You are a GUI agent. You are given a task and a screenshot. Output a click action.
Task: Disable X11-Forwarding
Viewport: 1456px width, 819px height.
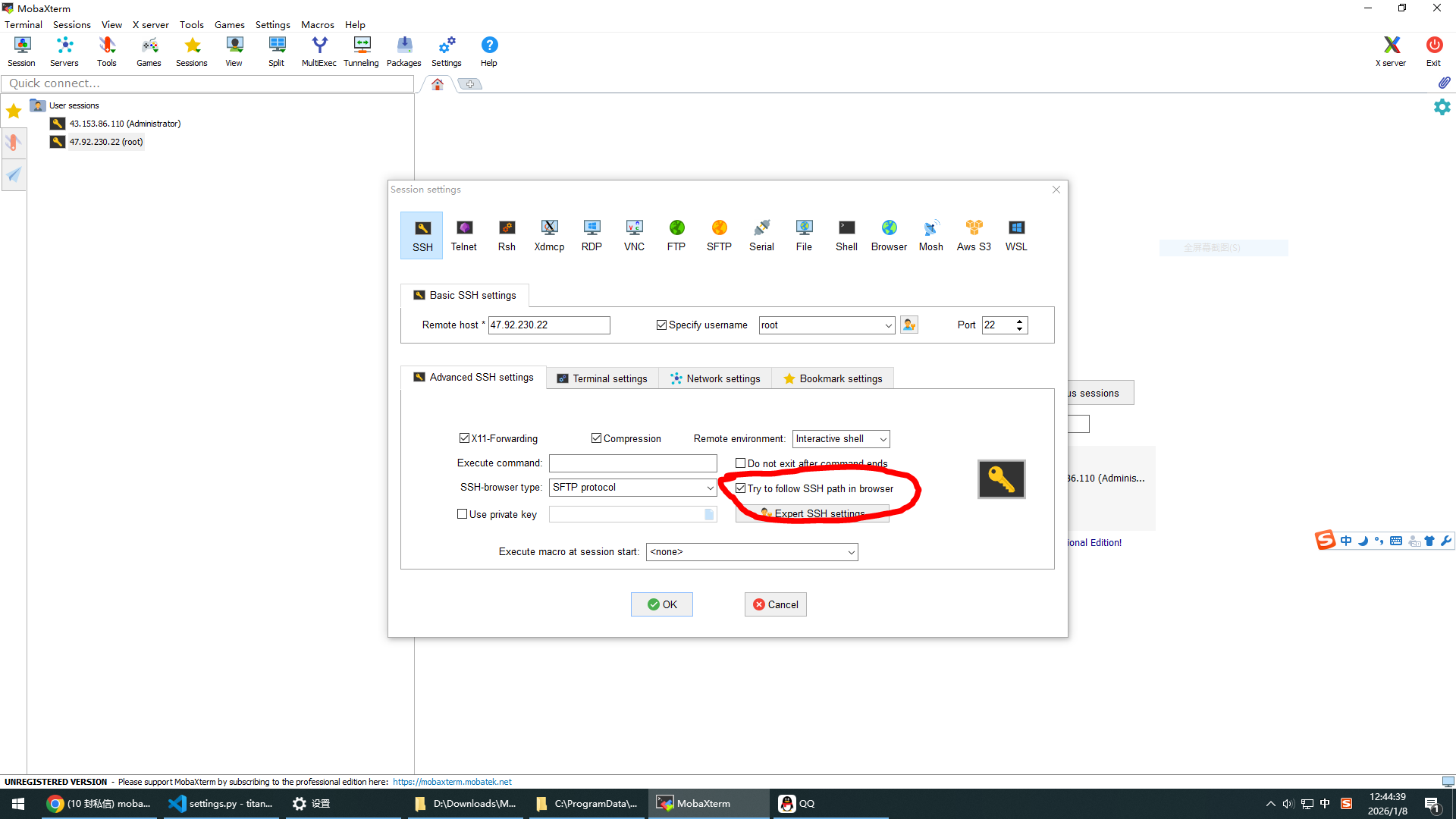pyautogui.click(x=463, y=438)
